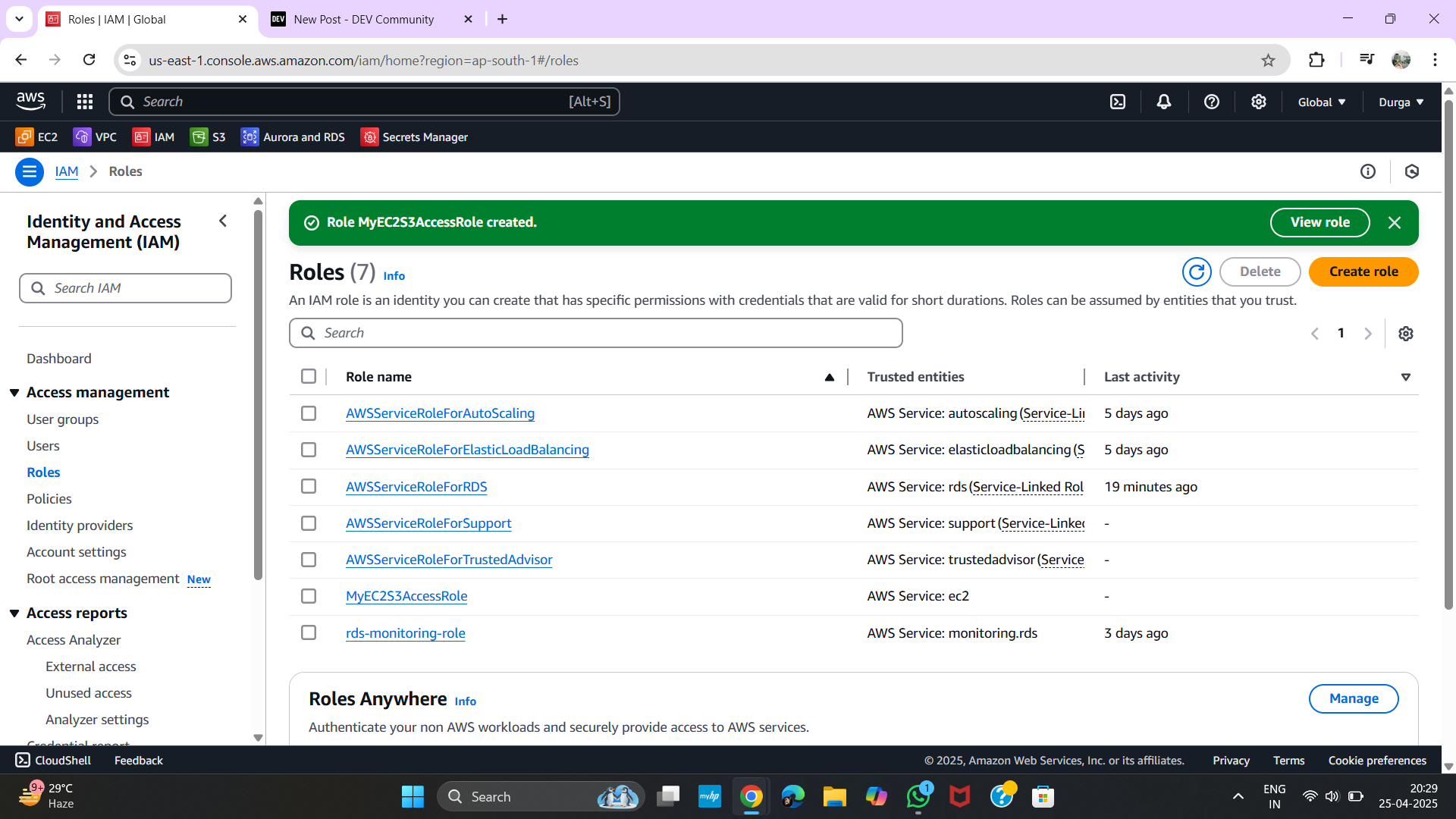Check the AWSServiceRoleForSupport row checkbox
This screenshot has width=1456, height=819.
click(x=309, y=523)
